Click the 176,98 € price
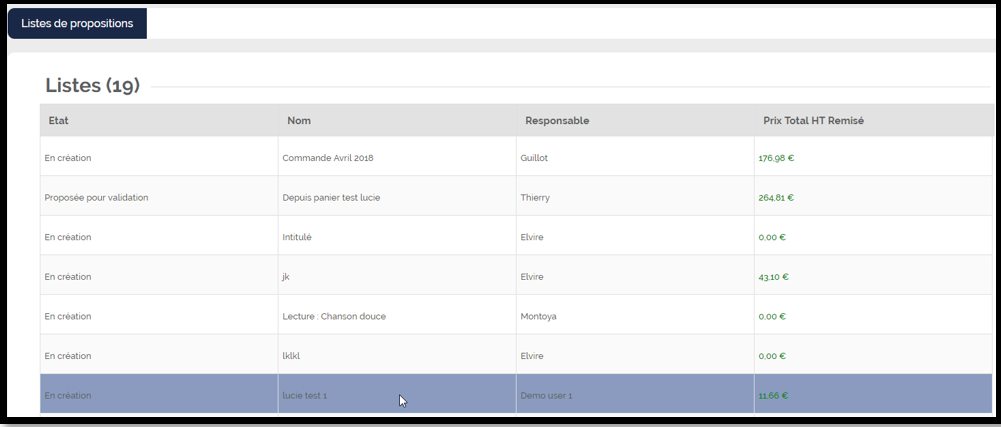Viewport: 1001px width, 427px height. tap(776, 158)
